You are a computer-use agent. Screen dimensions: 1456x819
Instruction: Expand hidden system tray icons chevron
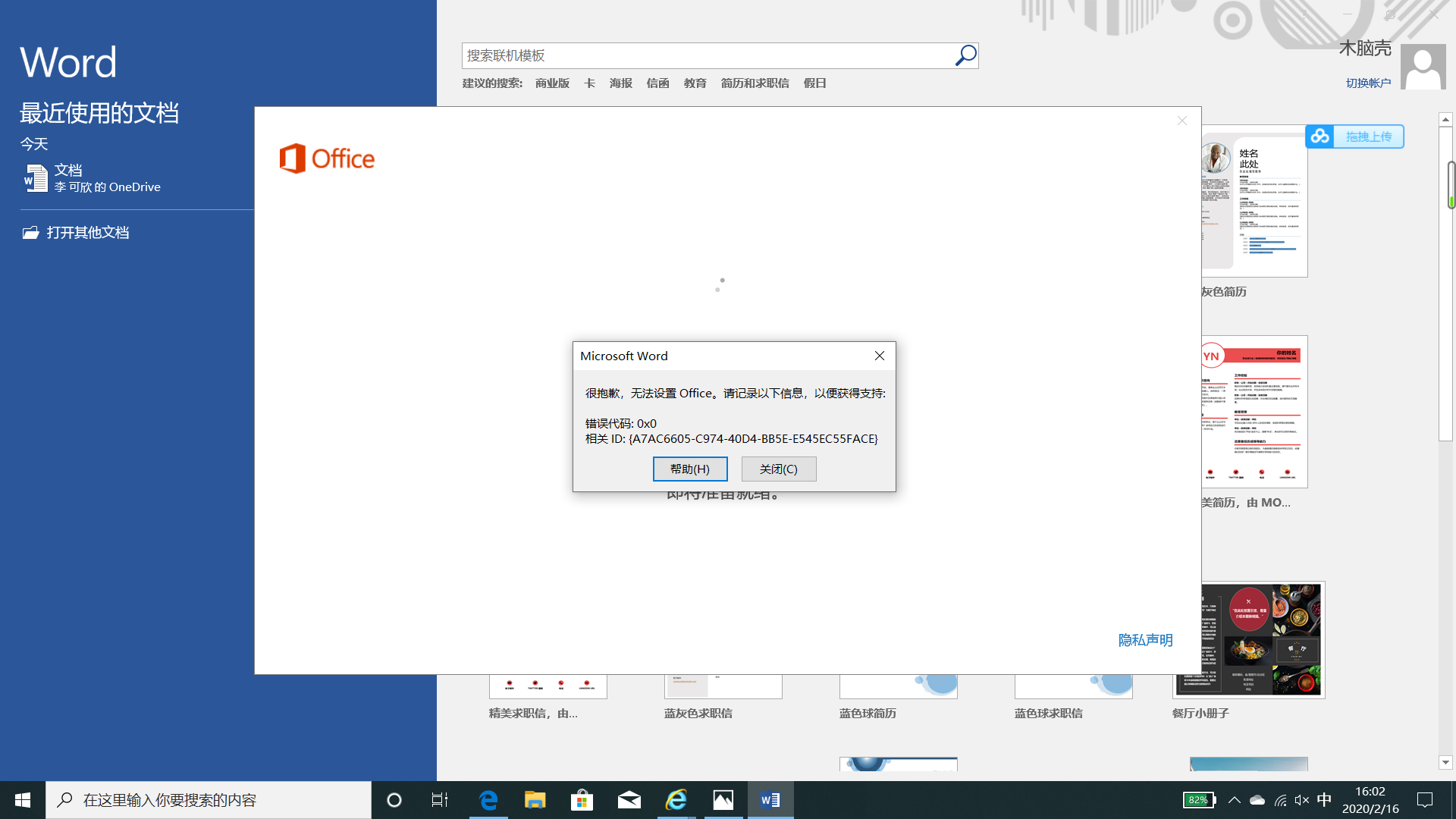[x=1234, y=800]
